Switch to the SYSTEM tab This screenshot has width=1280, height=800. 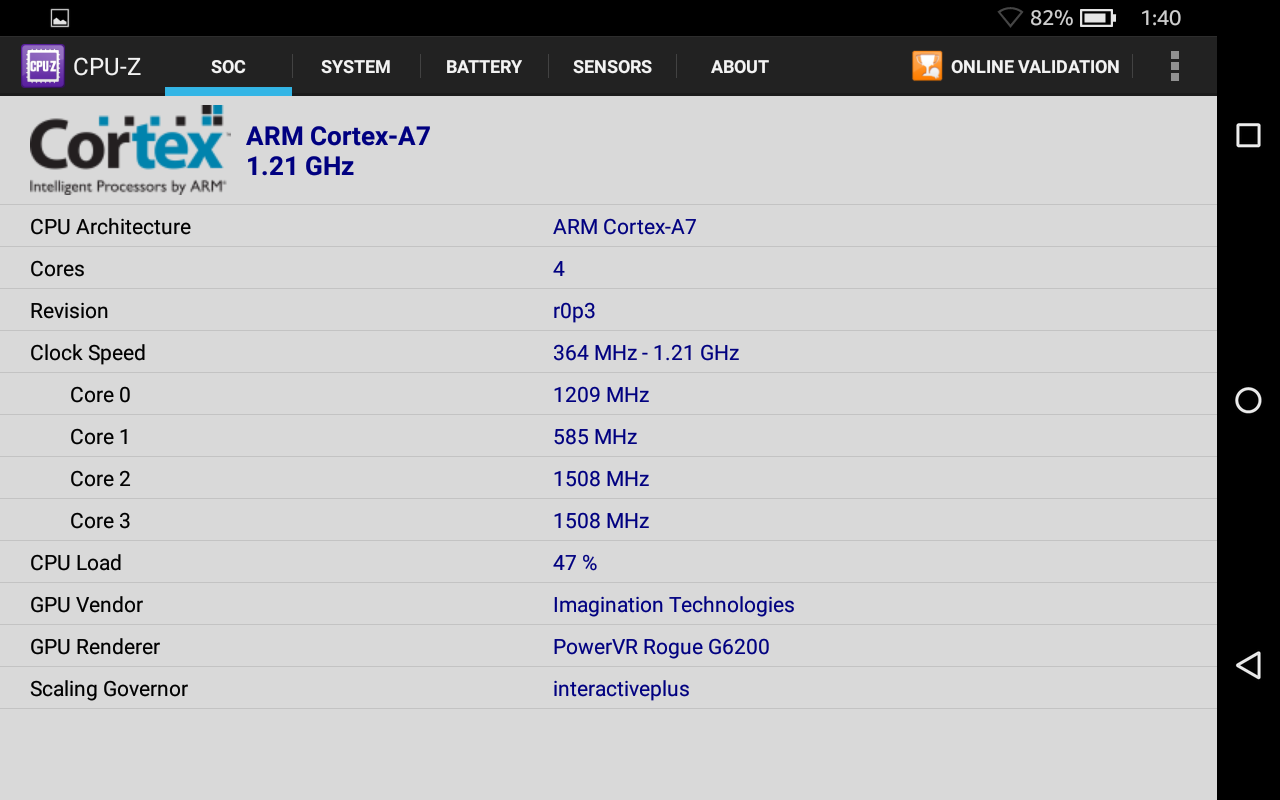(x=356, y=67)
